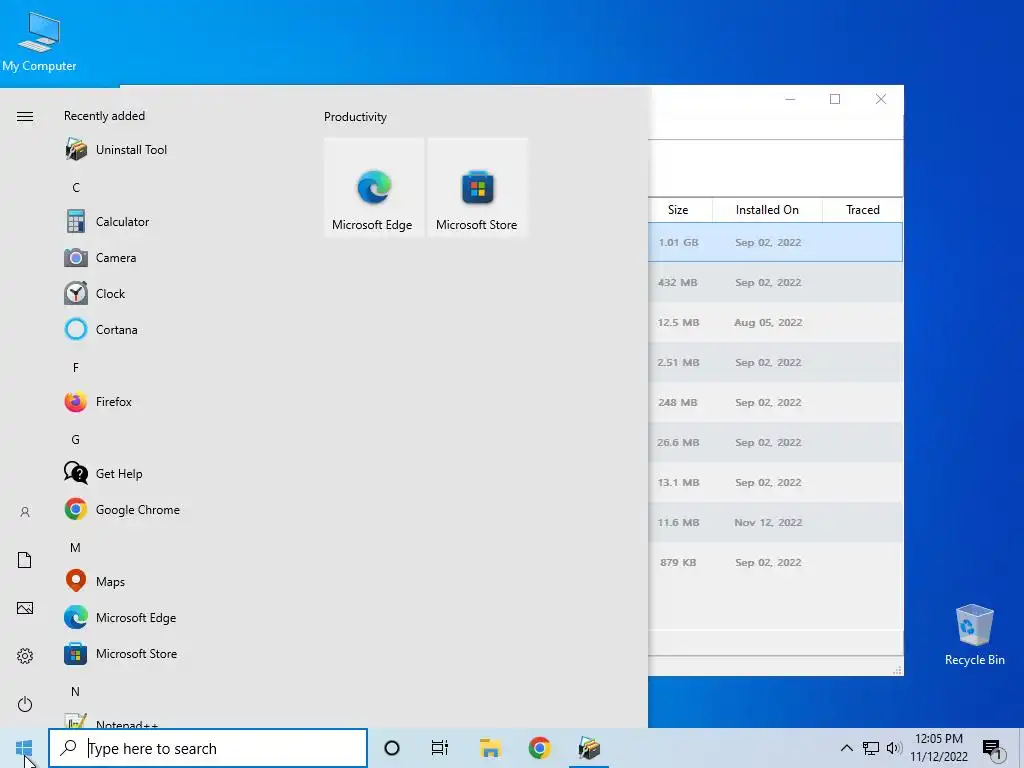Sort by the Installed On column header
The image size is (1024, 768).
[x=767, y=210]
